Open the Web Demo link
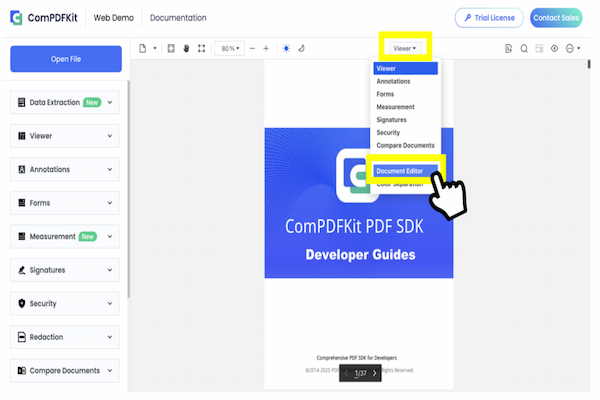 click(114, 18)
